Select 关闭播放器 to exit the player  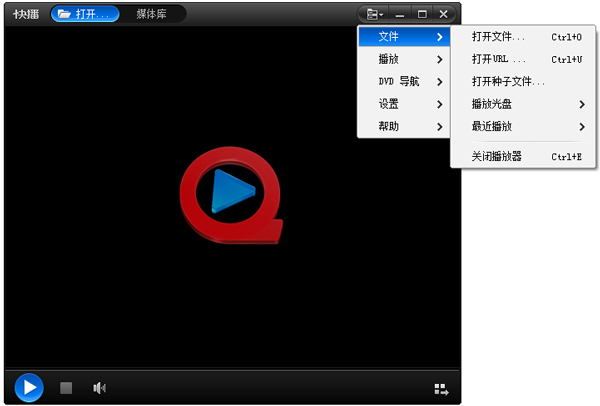pyautogui.click(x=523, y=157)
